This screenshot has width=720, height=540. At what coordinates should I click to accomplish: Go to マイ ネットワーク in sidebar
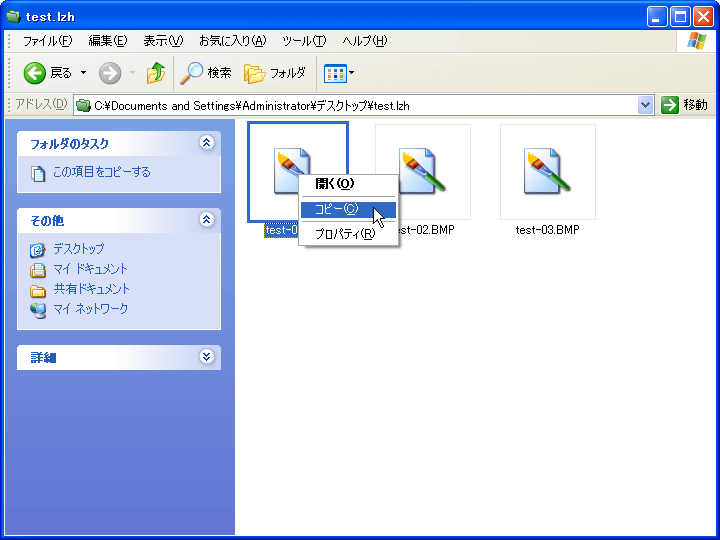tap(90, 309)
